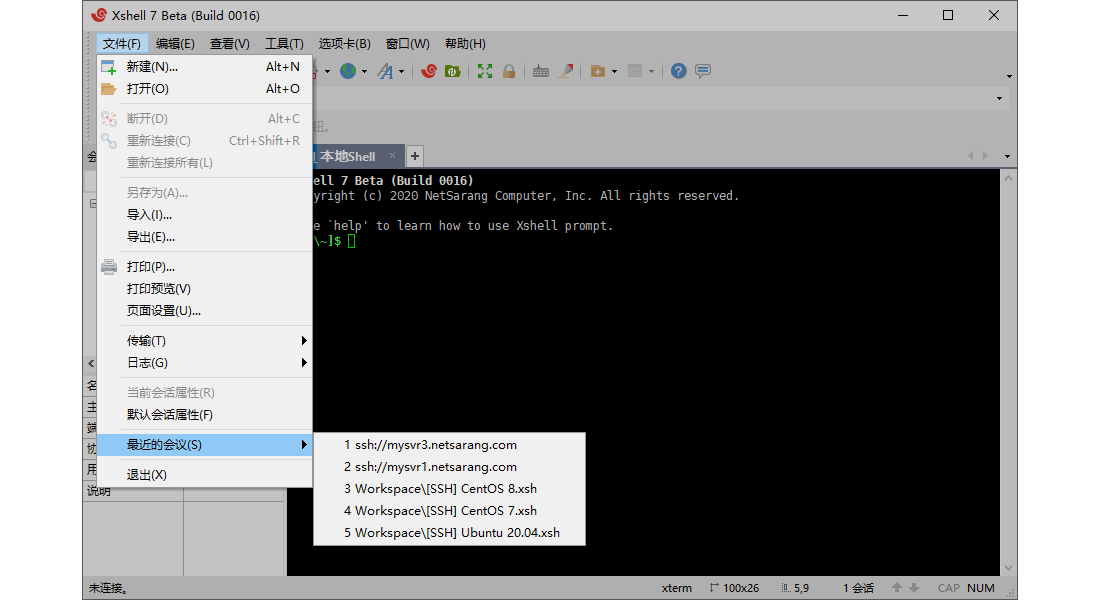This screenshot has height=600, width=1100.
Task: Click the new folder plus toolbar icon
Action: [598, 71]
